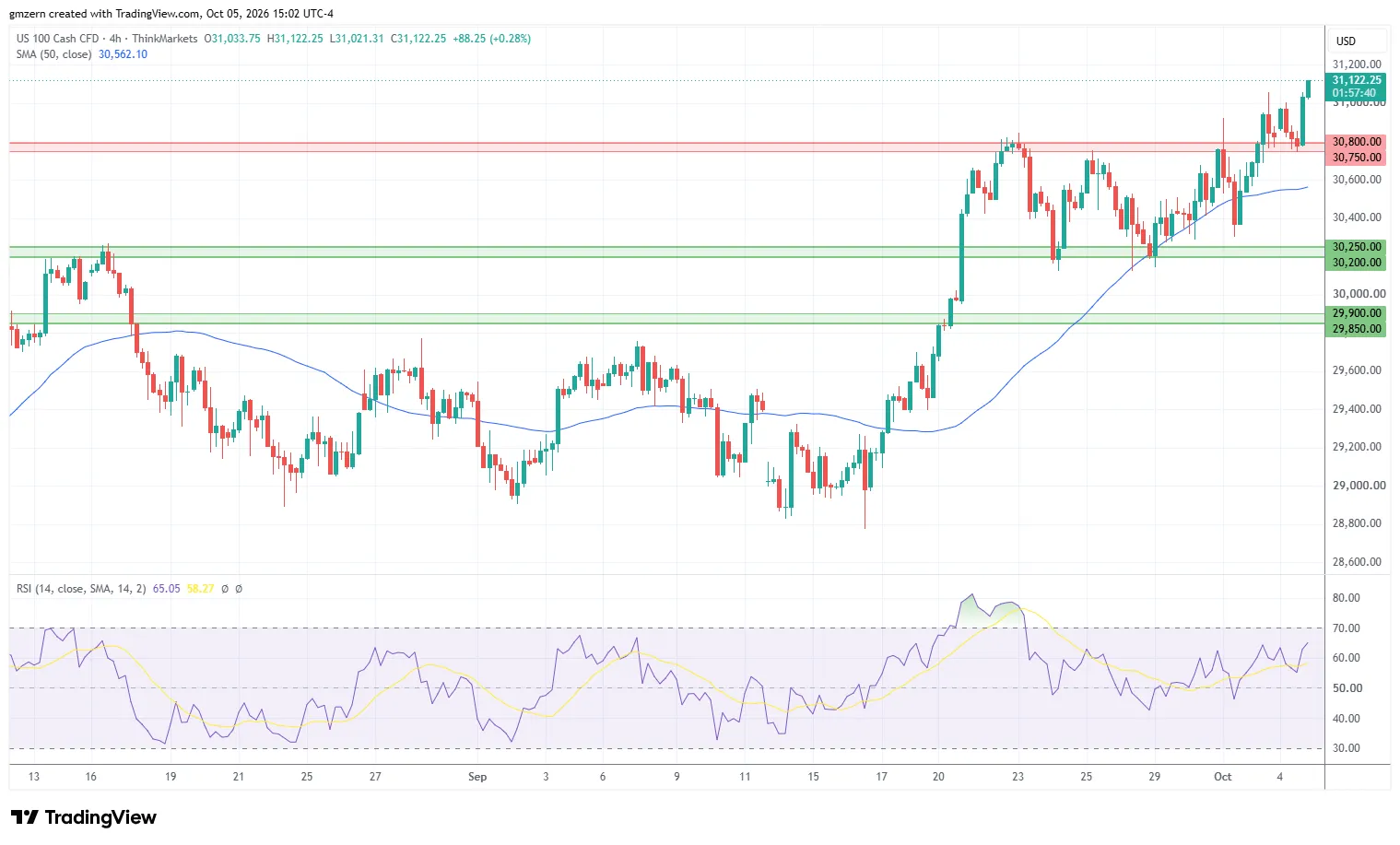Click the 70.00 level on RSI scale

[x=1347, y=628]
